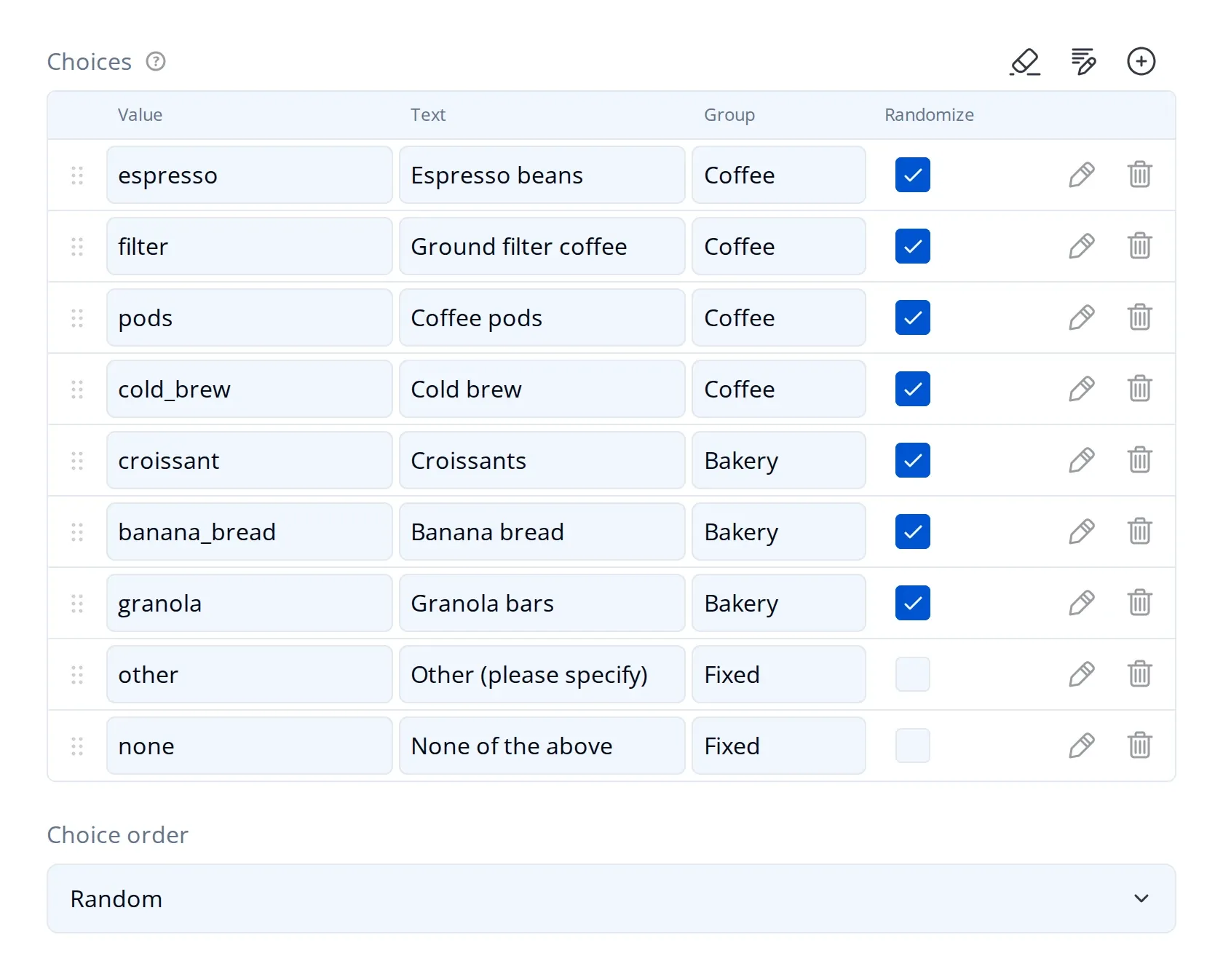
Task: Click the drag handle of granola row
Action: coord(77,603)
